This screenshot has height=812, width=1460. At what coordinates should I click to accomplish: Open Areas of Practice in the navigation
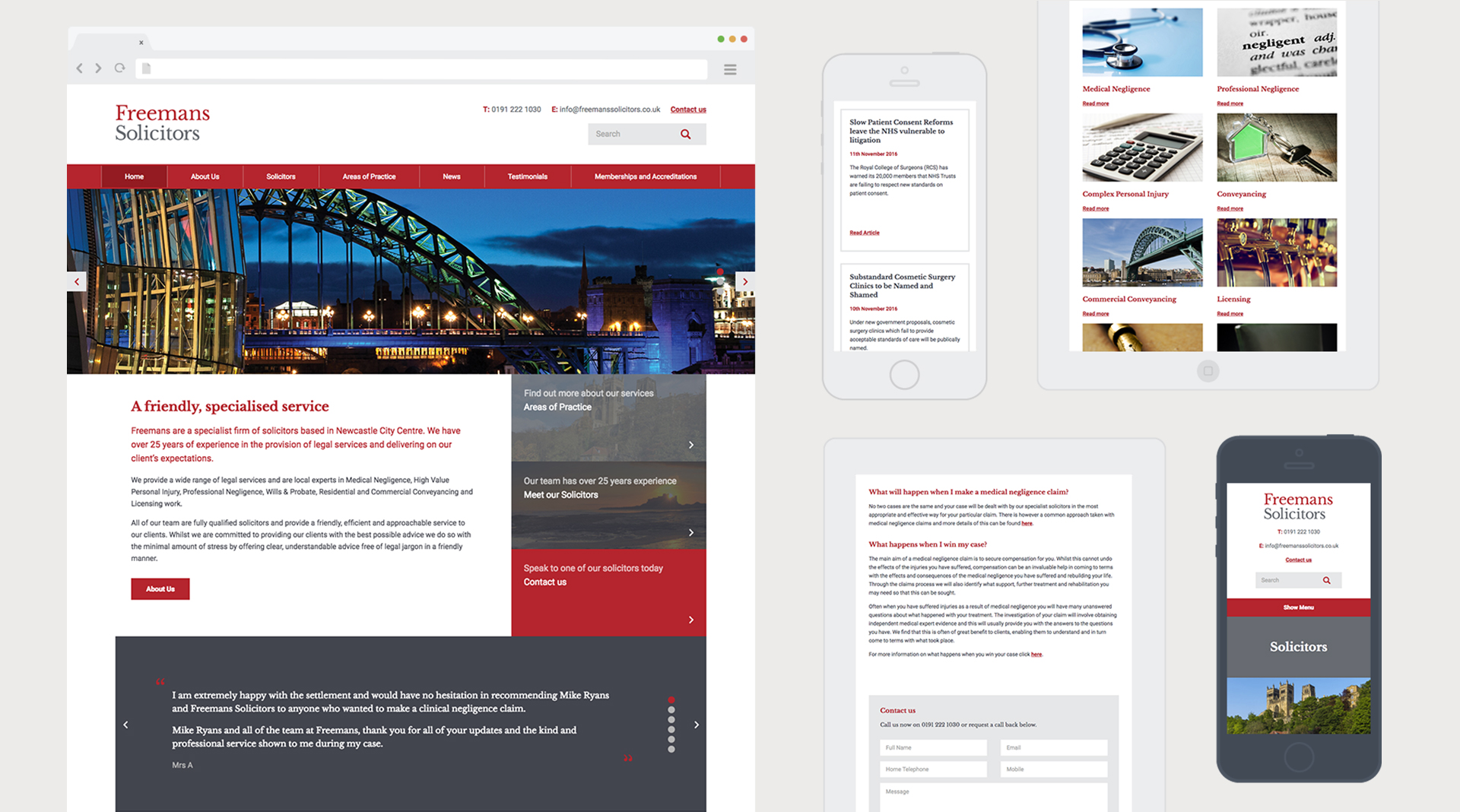[369, 176]
